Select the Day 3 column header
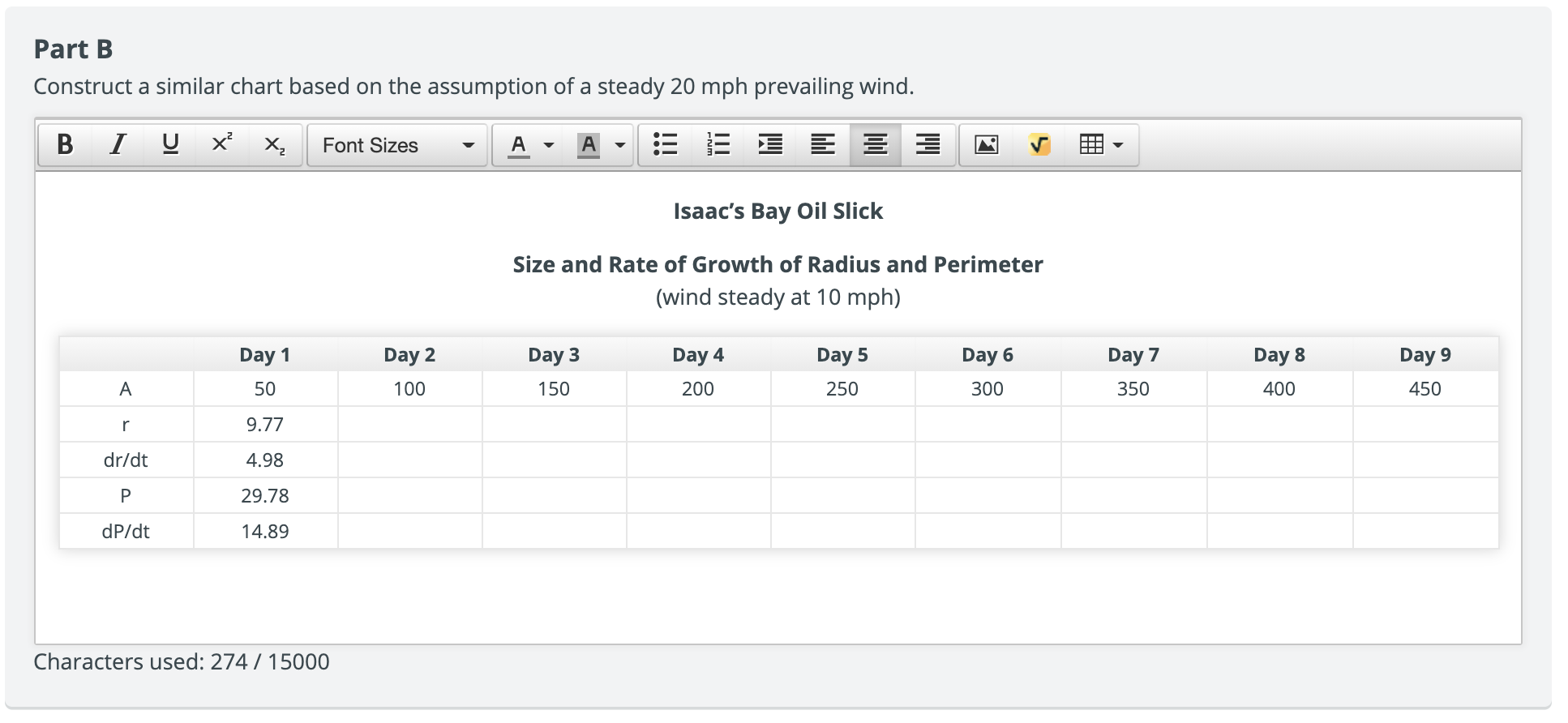 [x=554, y=354]
